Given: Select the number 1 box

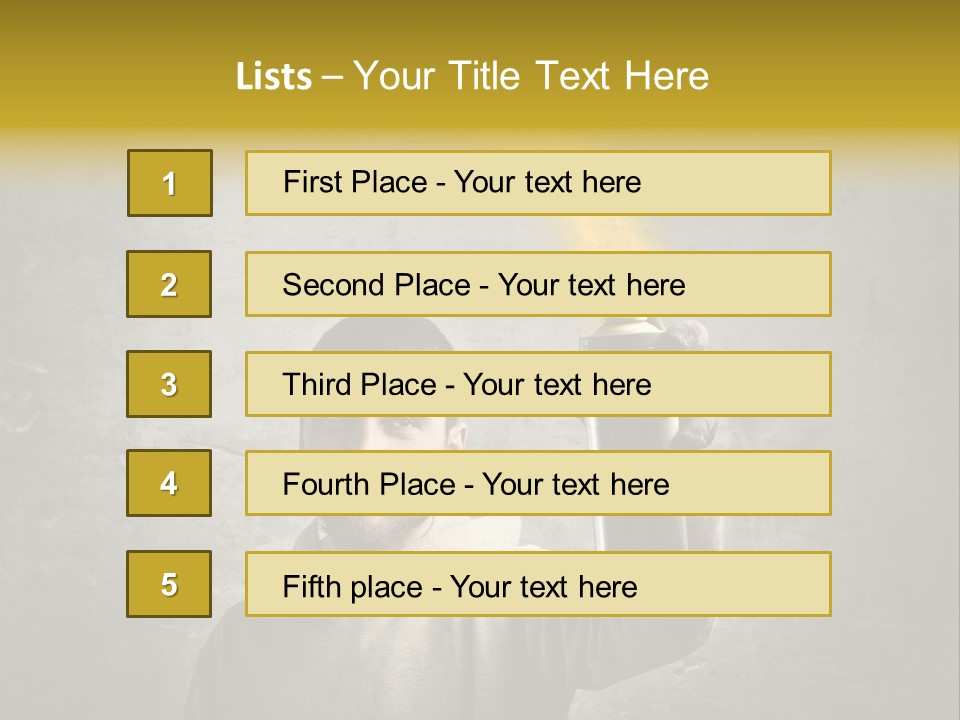Looking at the screenshot, I should (170, 183).
